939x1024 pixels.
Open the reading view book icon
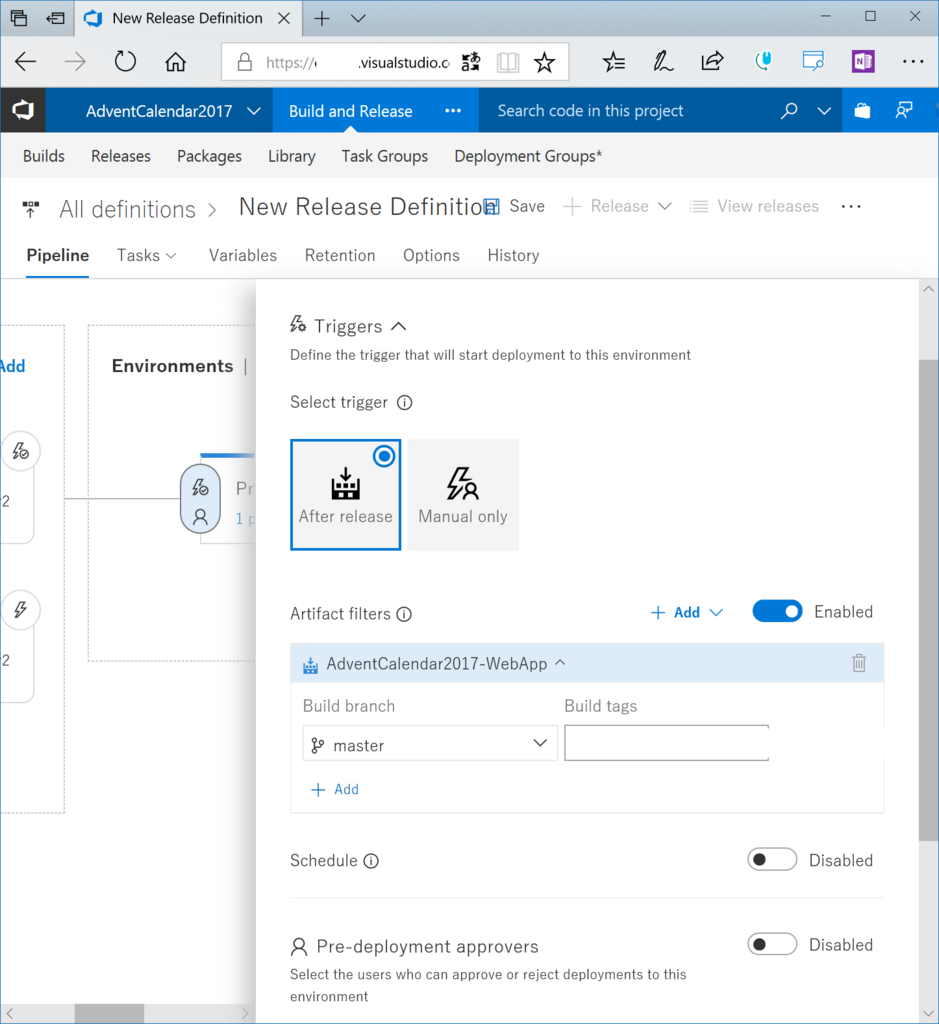pos(507,63)
